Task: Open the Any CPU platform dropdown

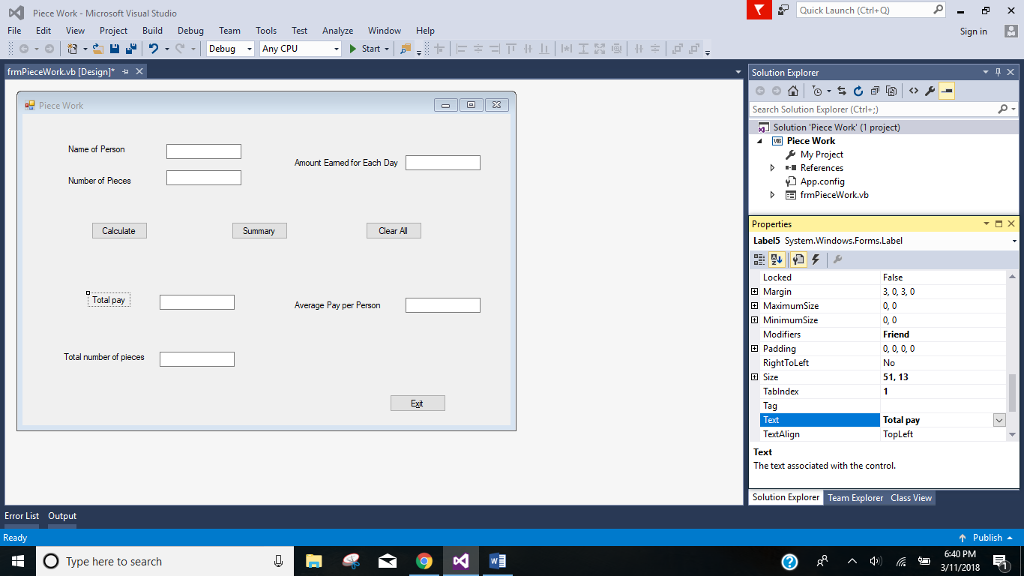Action: coord(338,47)
